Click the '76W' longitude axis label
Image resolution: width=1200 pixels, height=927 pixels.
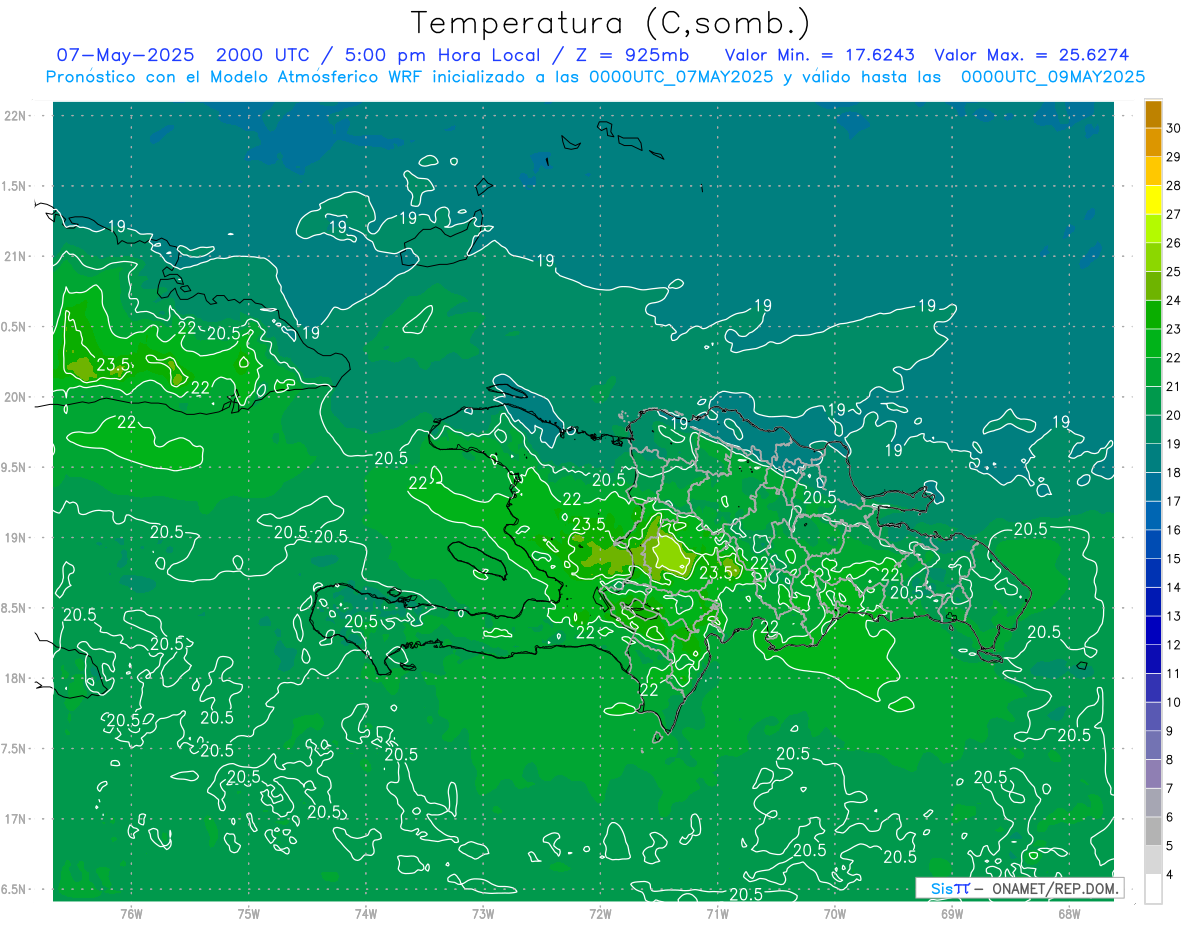coord(131,913)
